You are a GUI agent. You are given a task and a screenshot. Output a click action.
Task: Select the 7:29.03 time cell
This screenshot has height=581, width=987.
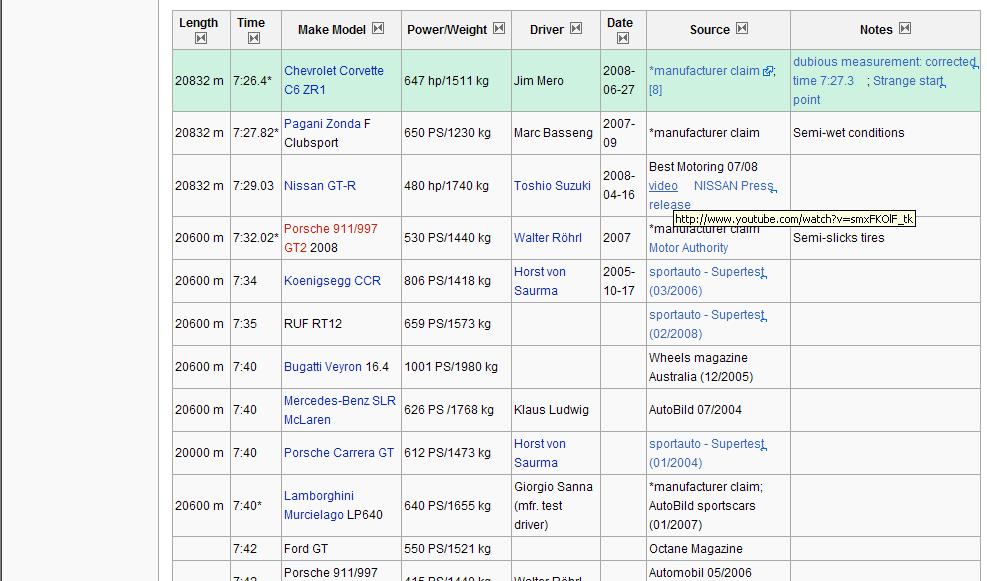click(256, 186)
